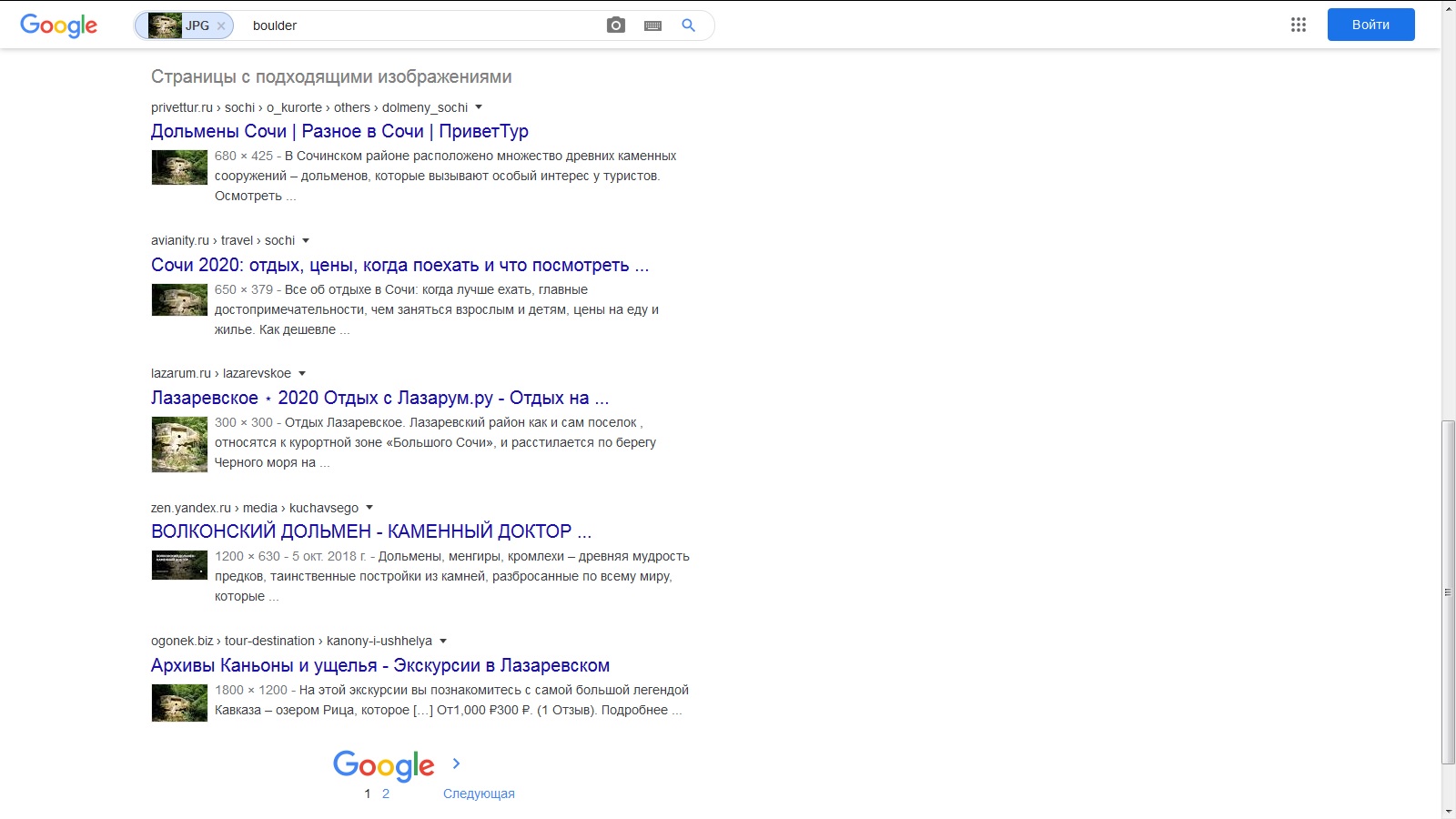Click the dolmen thumbnail of Дольмены Сочи result
The image size is (1456, 819).
[x=179, y=167]
